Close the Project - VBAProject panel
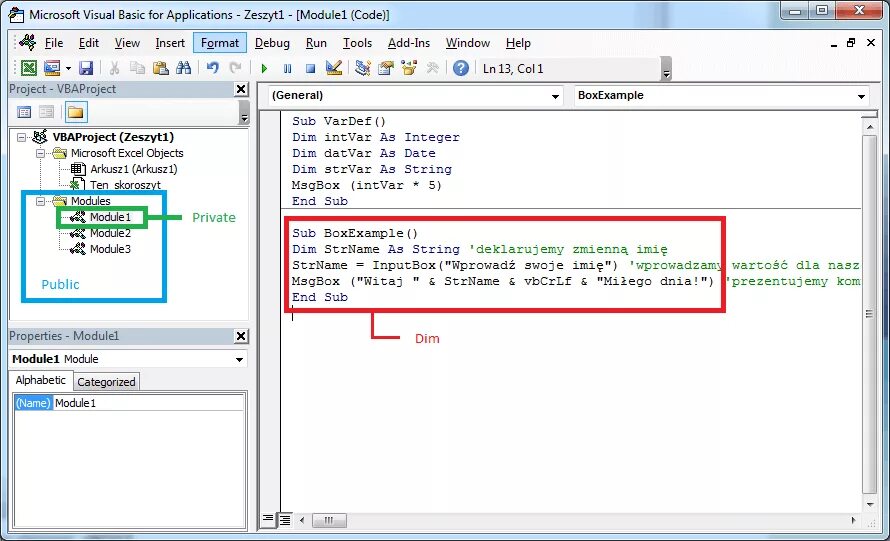 pos(241,89)
